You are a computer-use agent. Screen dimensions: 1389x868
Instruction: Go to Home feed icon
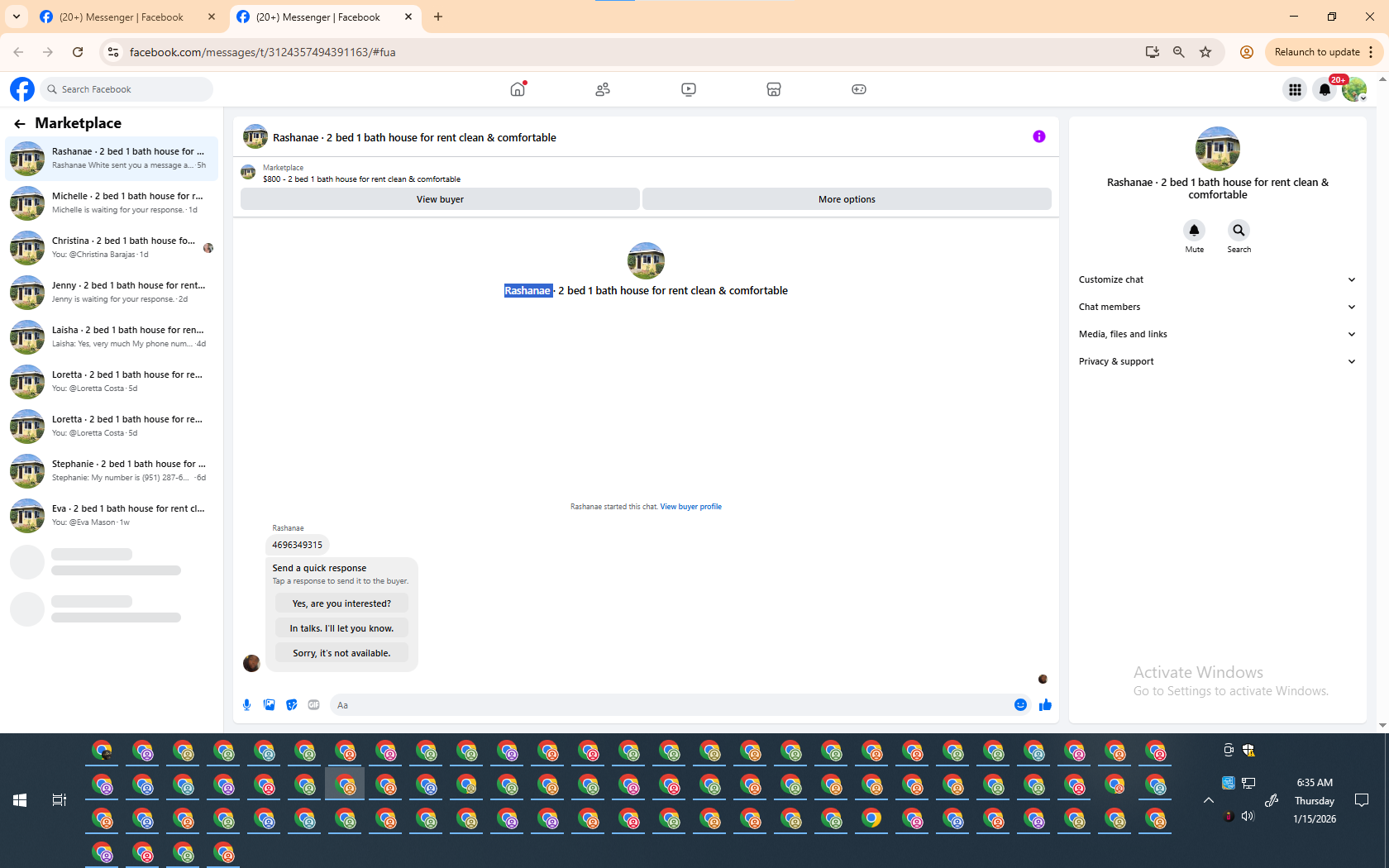(518, 89)
